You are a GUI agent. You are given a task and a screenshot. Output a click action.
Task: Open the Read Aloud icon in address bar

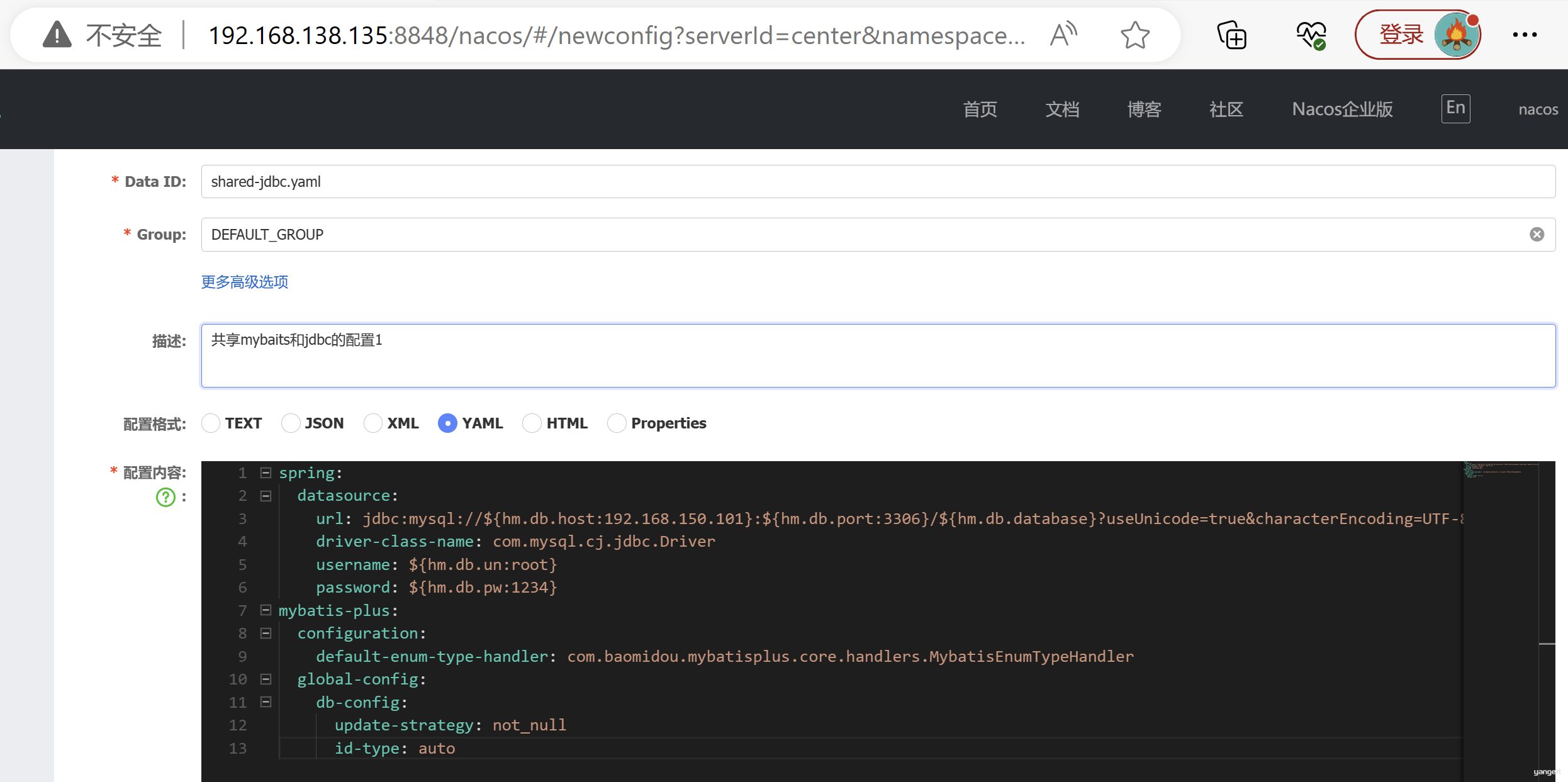coord(1063,35)
